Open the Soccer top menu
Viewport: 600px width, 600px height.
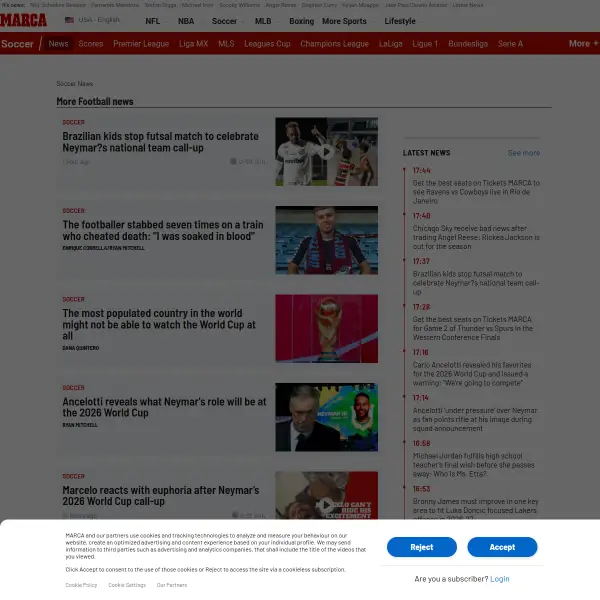(x=224, y=21)
